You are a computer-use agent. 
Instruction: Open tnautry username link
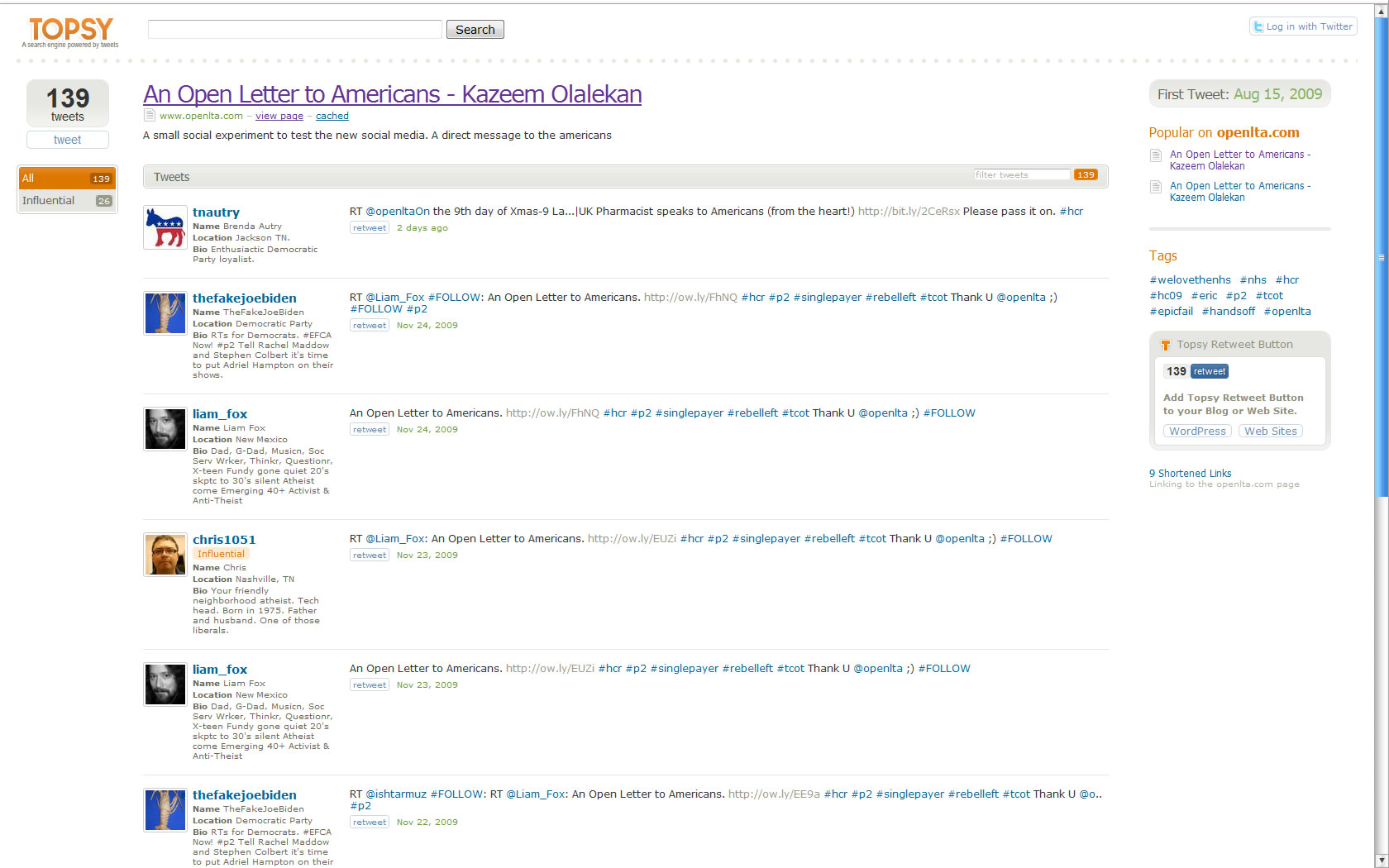click(x=216, y=212)
